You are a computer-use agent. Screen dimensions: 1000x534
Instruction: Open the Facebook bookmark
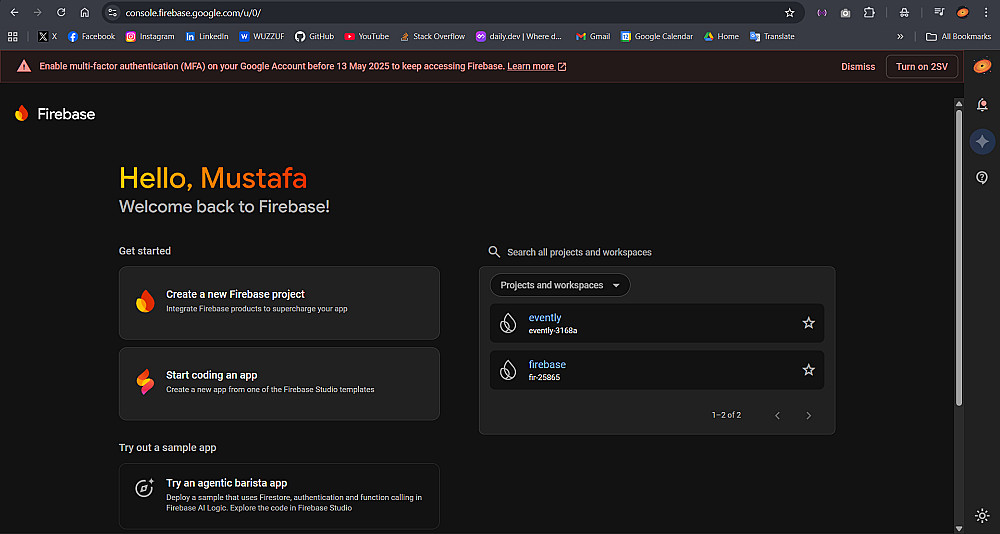pyautogui.click(x=91, y=36)
